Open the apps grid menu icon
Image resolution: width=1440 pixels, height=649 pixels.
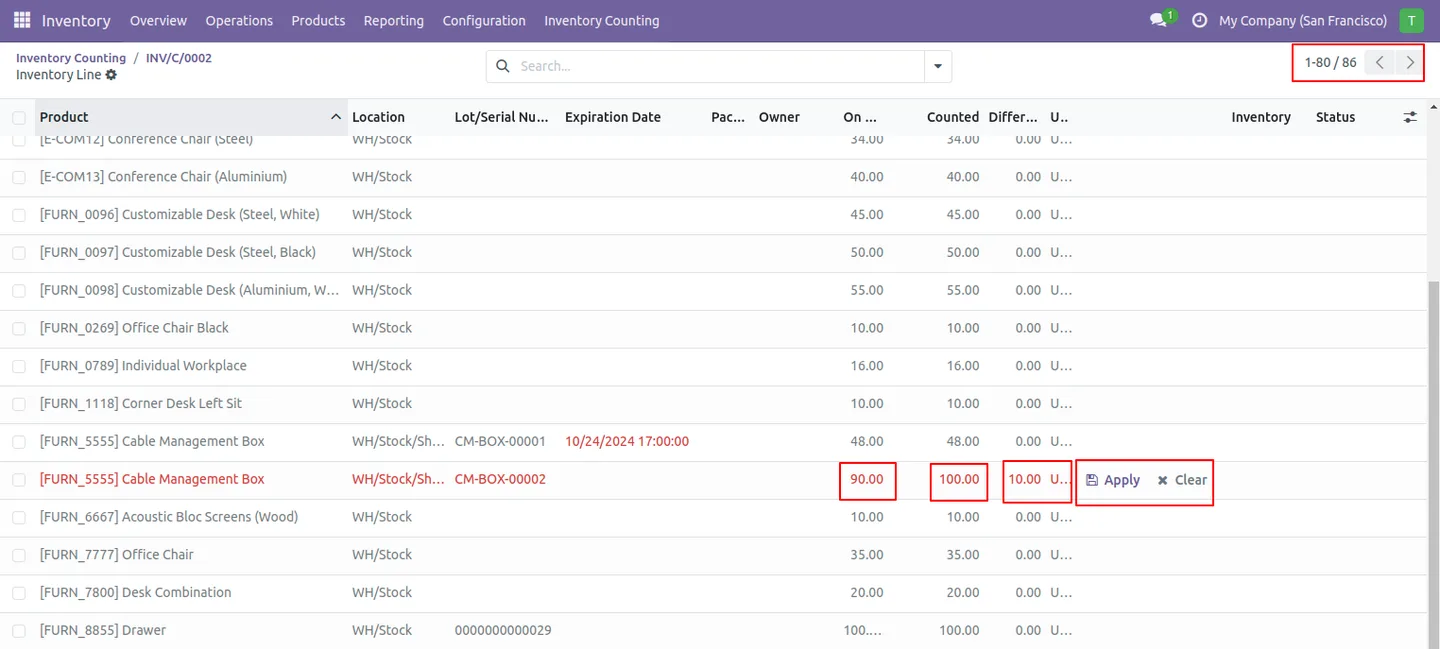22,20
